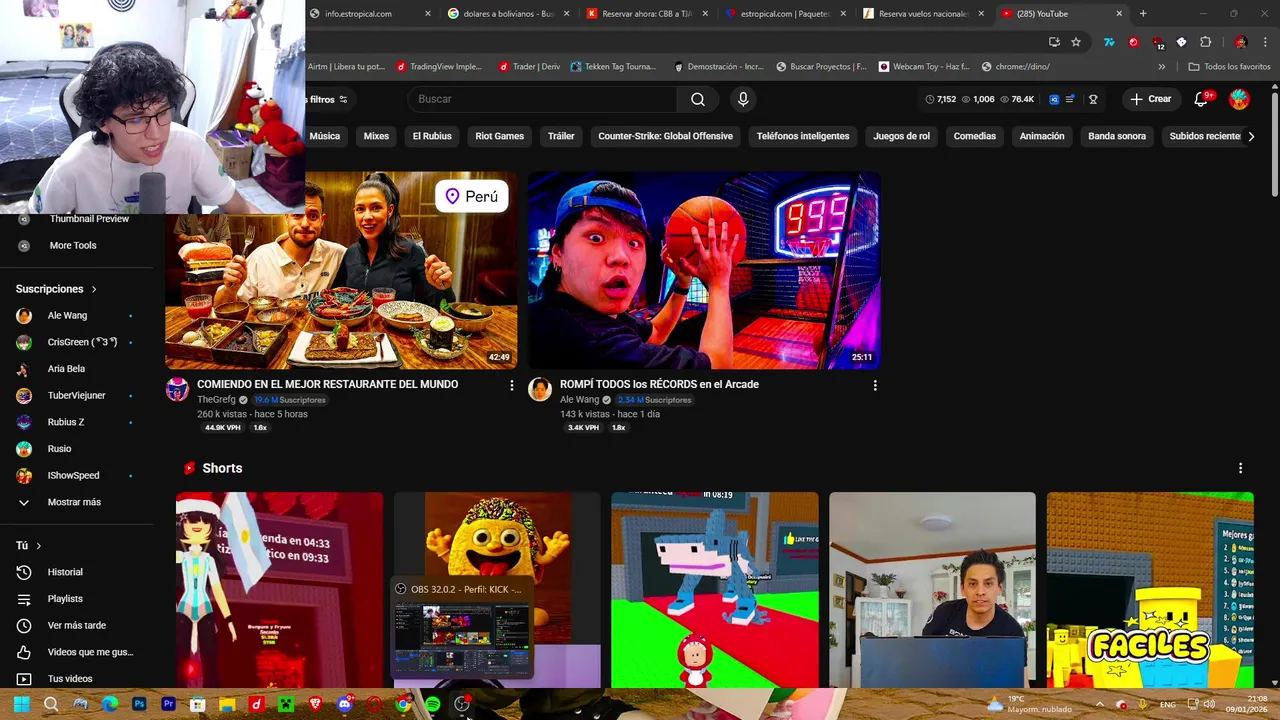The image size is (1280, 720).
Task: Select the Counter-Strike: Global Offensive chip
Action: [x=665, y=136]
